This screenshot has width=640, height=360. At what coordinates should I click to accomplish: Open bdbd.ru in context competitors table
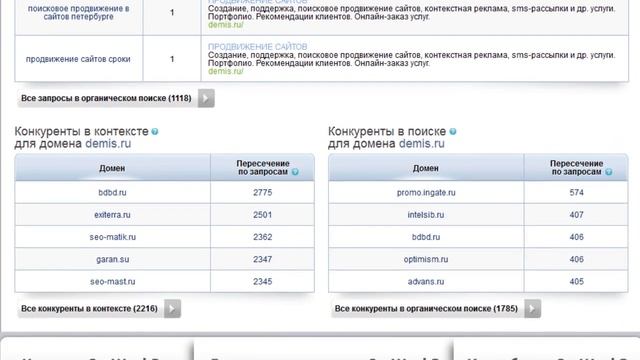112,193
